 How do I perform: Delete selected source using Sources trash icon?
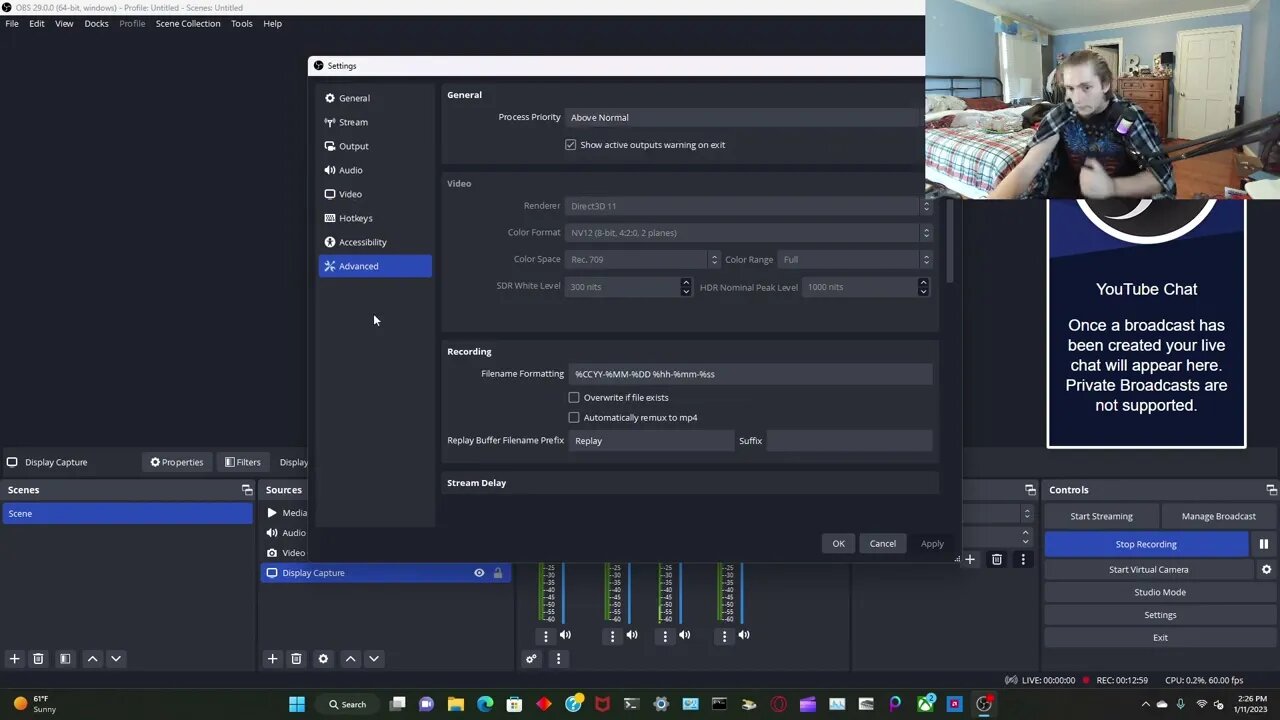click(x=296, y=659)
